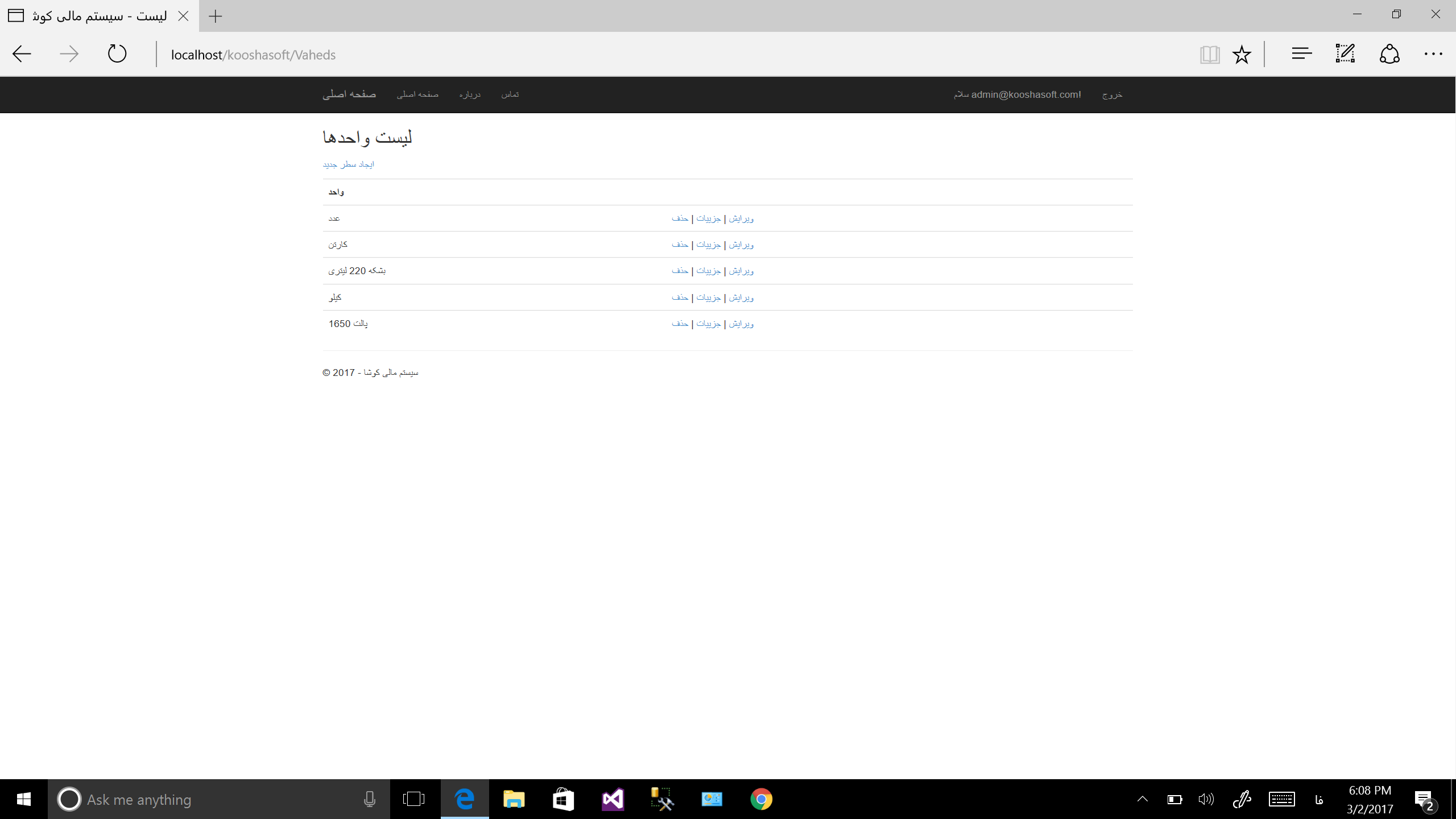This screenshot has width=1456, height=819.
Task: Open the reading view book icon
Action: click(1209, 55)
